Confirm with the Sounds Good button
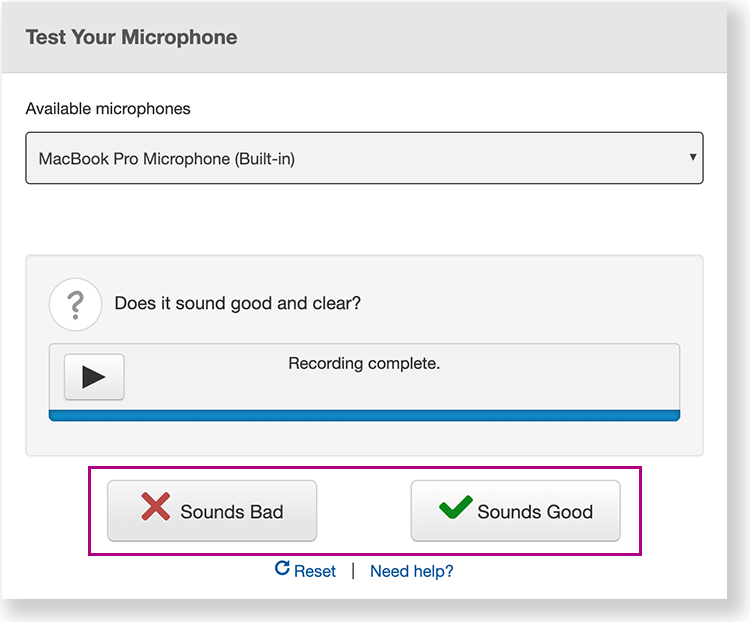The image size is (750, 622). [515, 511]
